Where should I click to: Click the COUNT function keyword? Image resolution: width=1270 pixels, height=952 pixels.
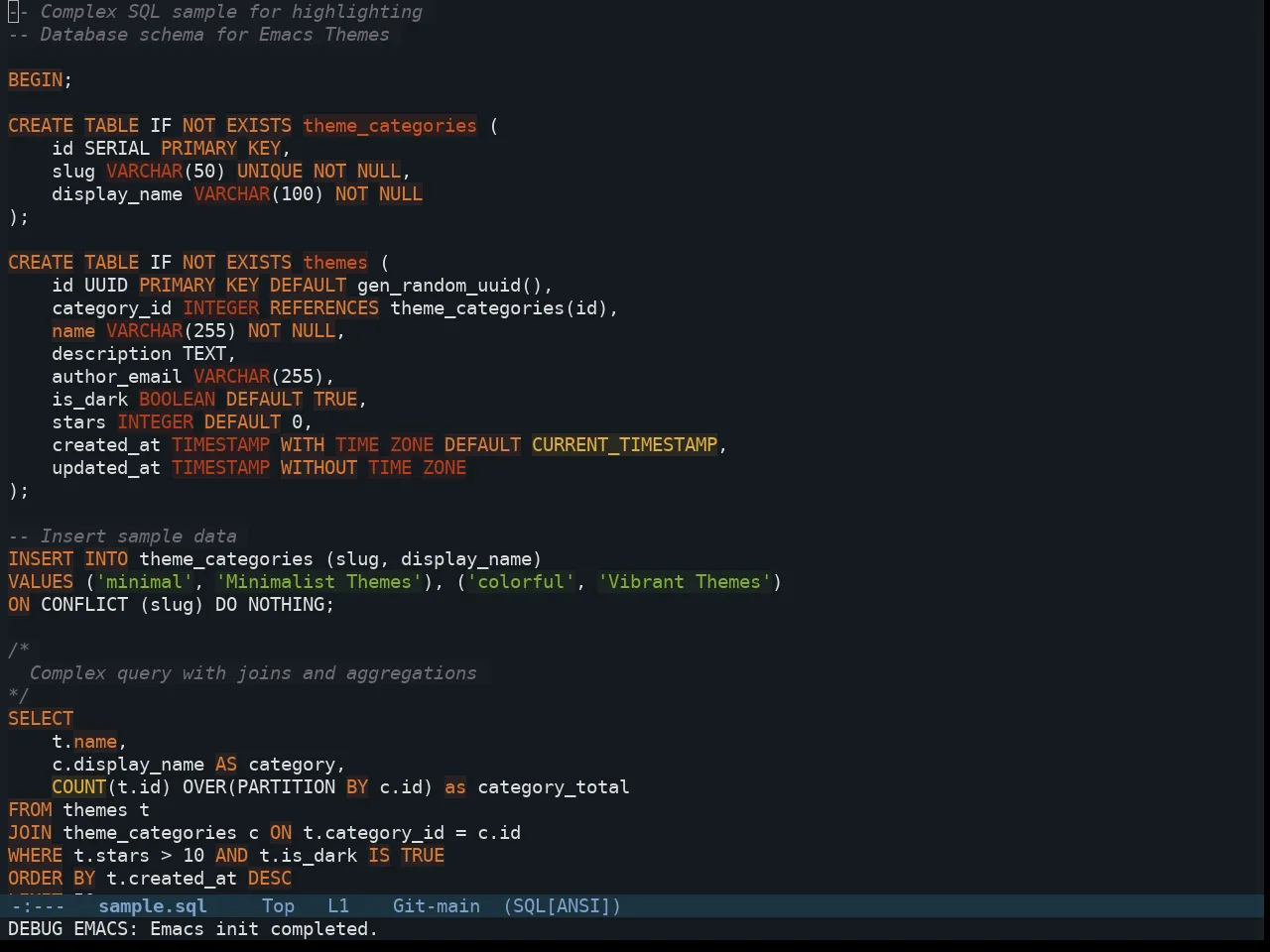point(78,786)
